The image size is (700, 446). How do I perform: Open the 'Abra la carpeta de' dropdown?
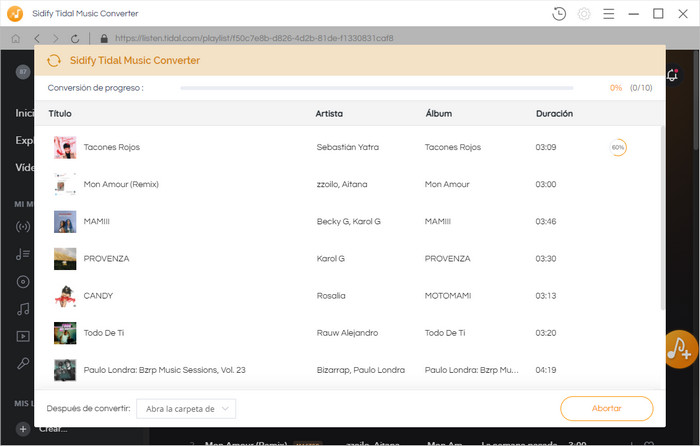pyautogui.click(x=186, y=408)
